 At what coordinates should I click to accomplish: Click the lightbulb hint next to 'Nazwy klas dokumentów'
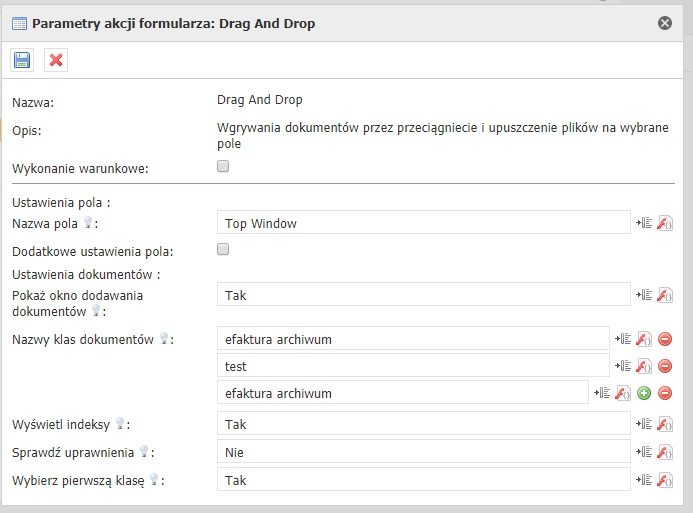coord(164,340)
